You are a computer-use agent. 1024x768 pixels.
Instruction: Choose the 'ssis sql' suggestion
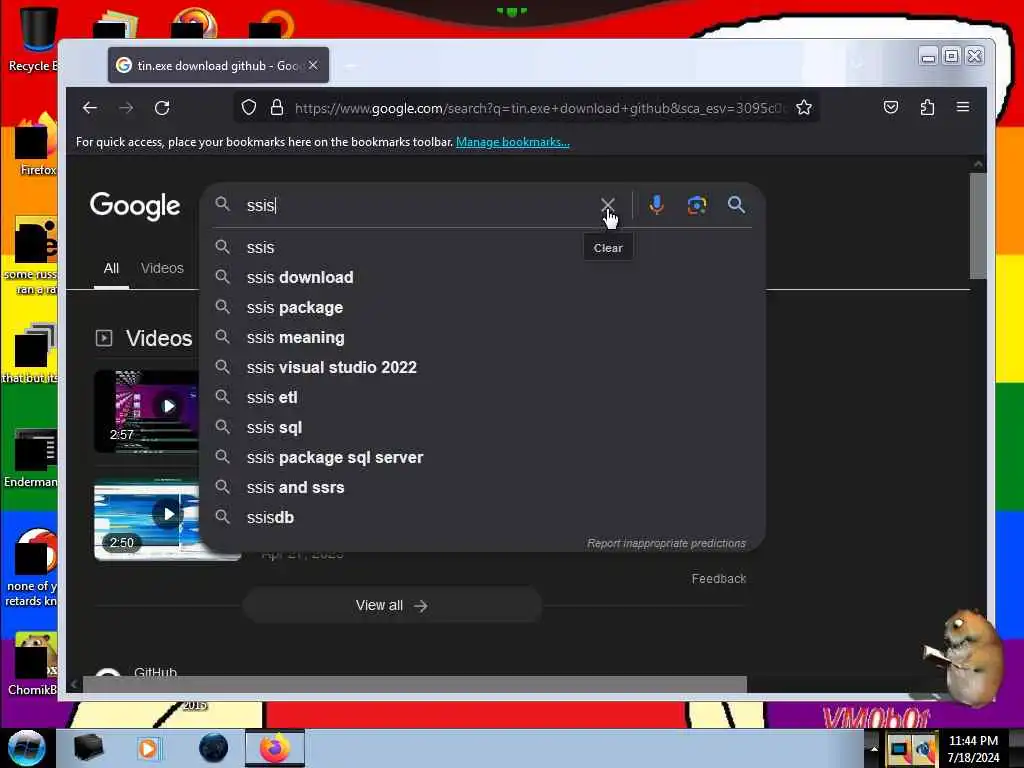coord(483,428)
